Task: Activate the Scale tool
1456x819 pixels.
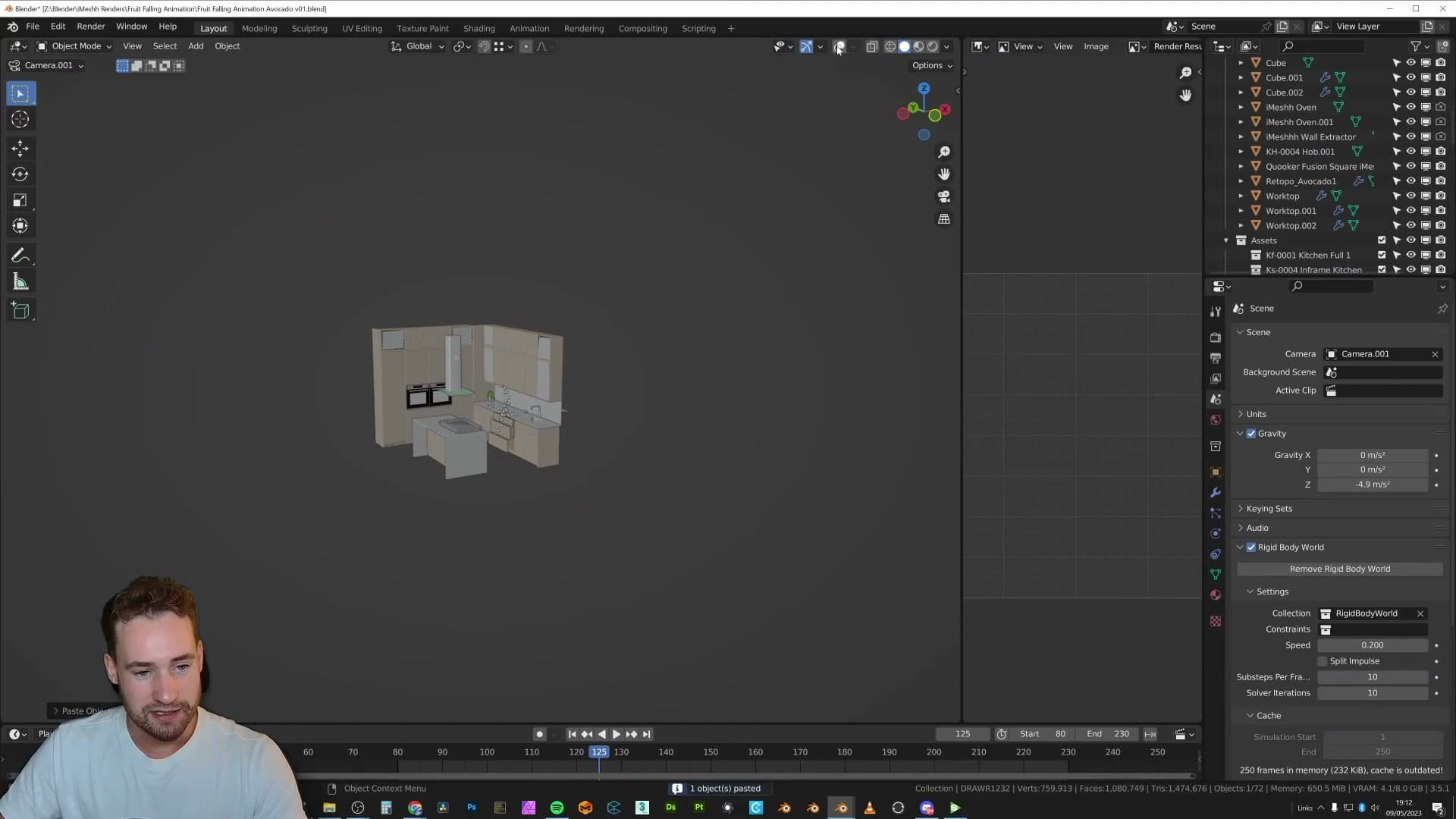Action: tap(20, 200)
